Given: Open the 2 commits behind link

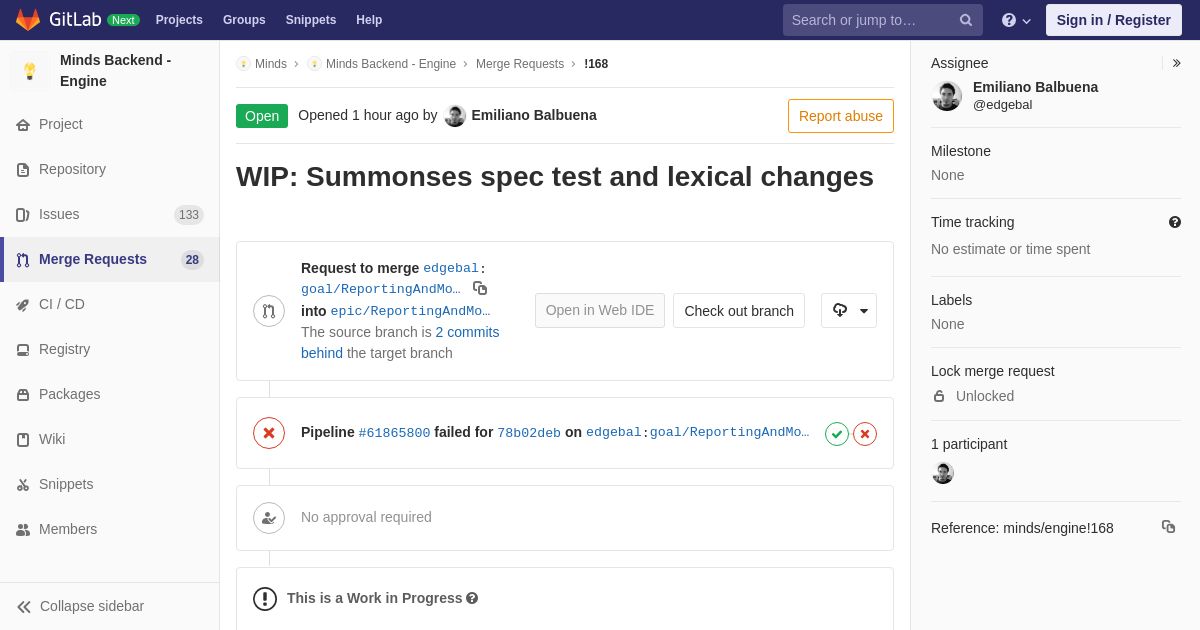Looking at the screenshot, I should click(400, 342).
